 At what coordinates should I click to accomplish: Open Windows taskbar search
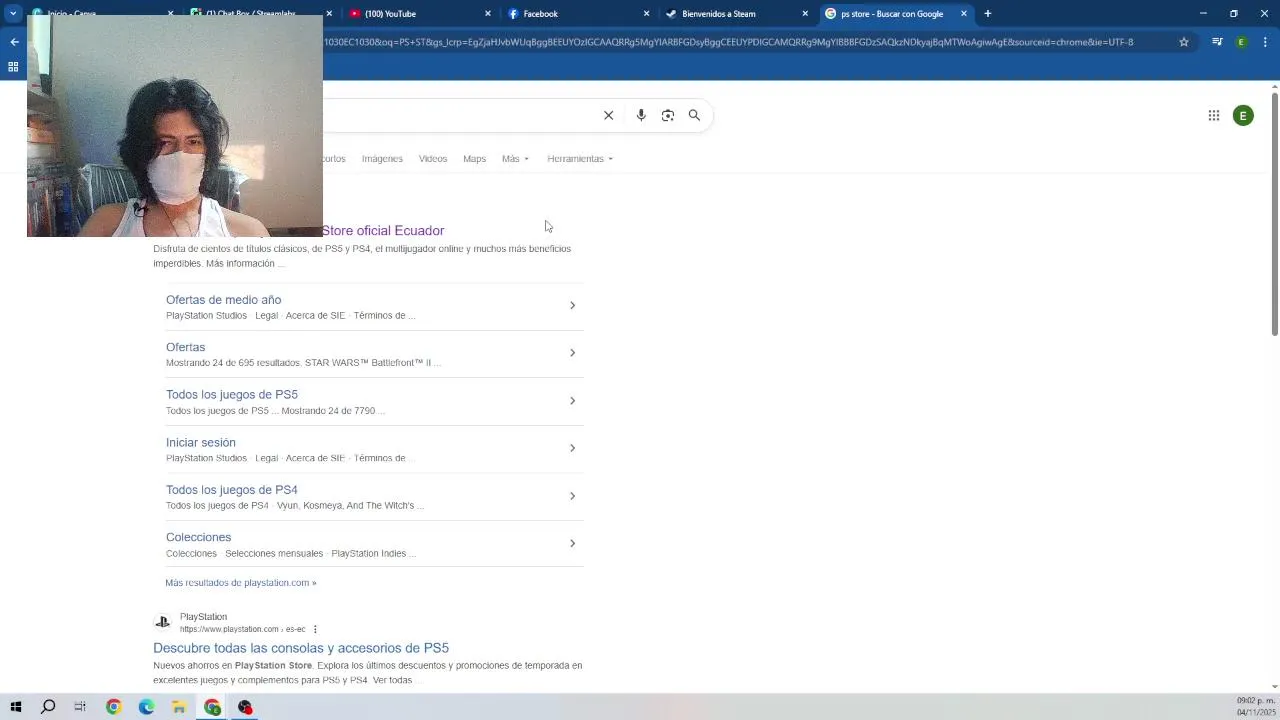click(47, 707)
